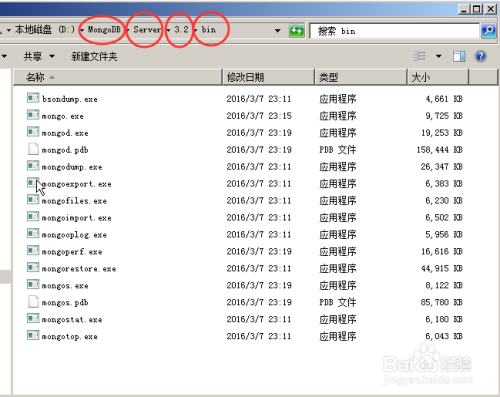Sort by 大小 column header

(438, 77)
